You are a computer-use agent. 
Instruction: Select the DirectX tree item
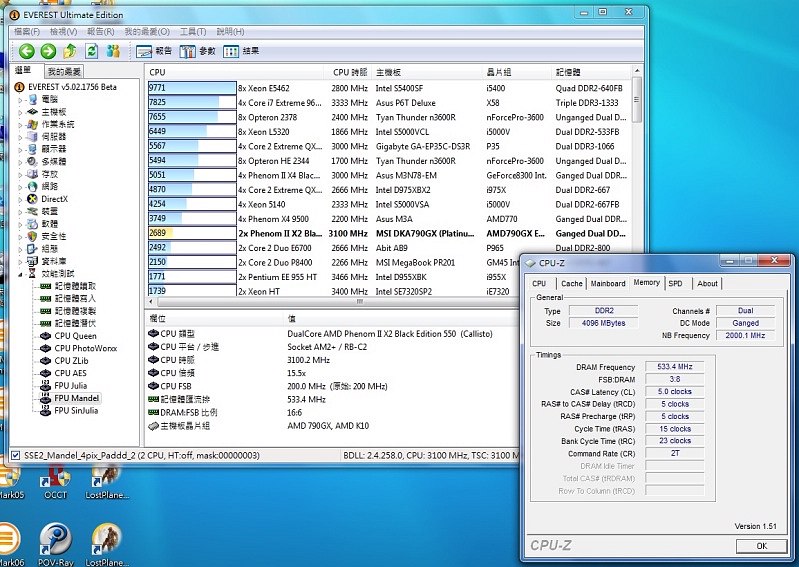54,199
